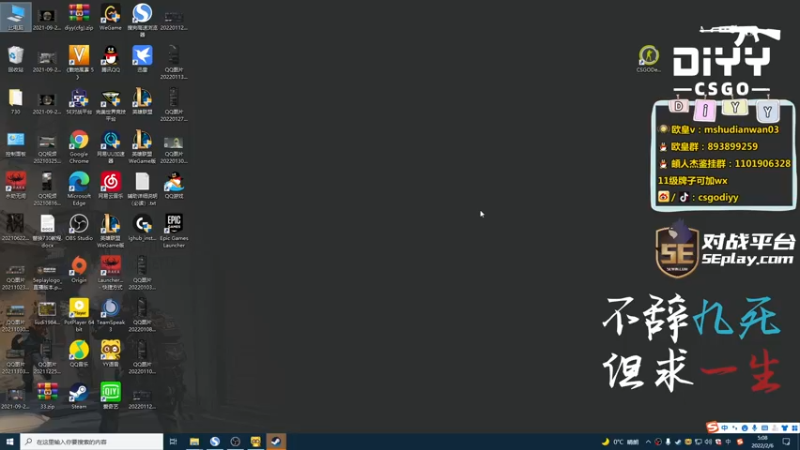
Task: Launch OBS Studio from desktop
Action: point(79,228)
